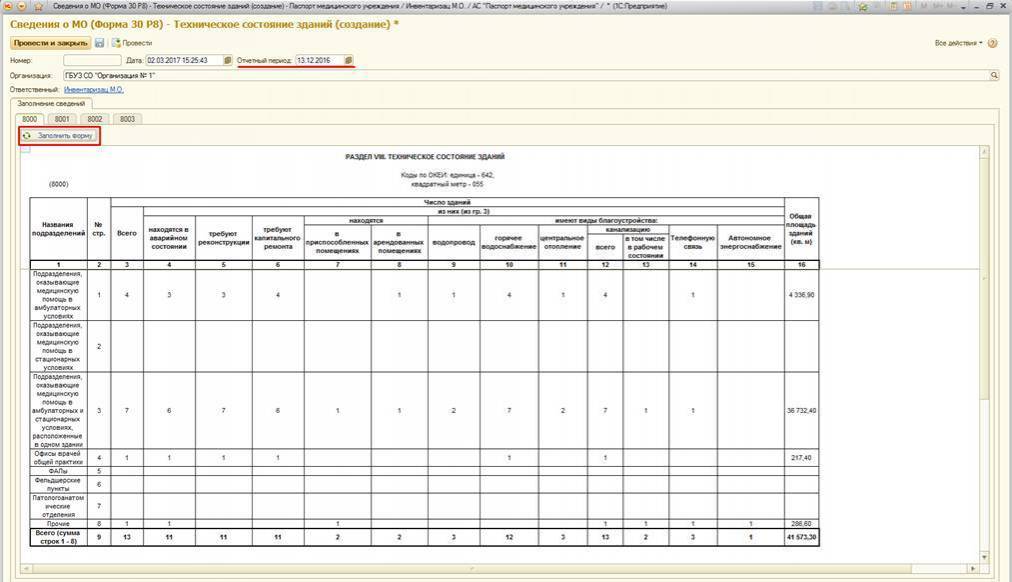Click the Провести toolbar button
This screenshot has width=1012, height=582.
point(132,43)
